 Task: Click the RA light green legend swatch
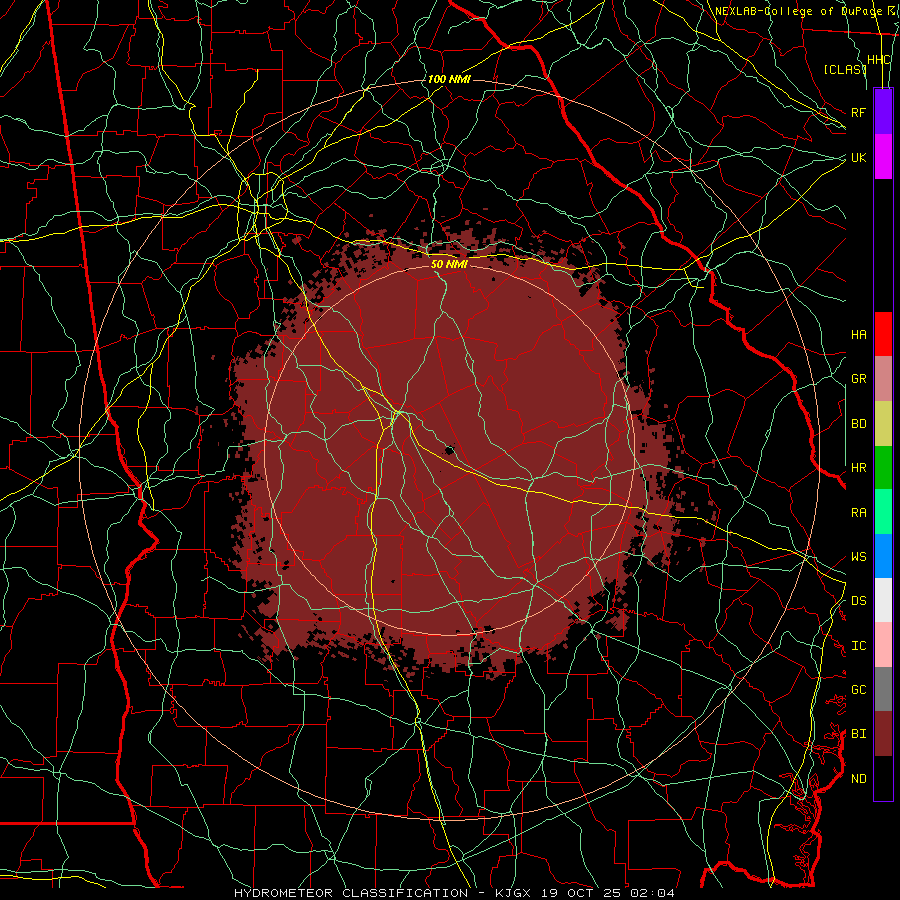coord(883,512)
